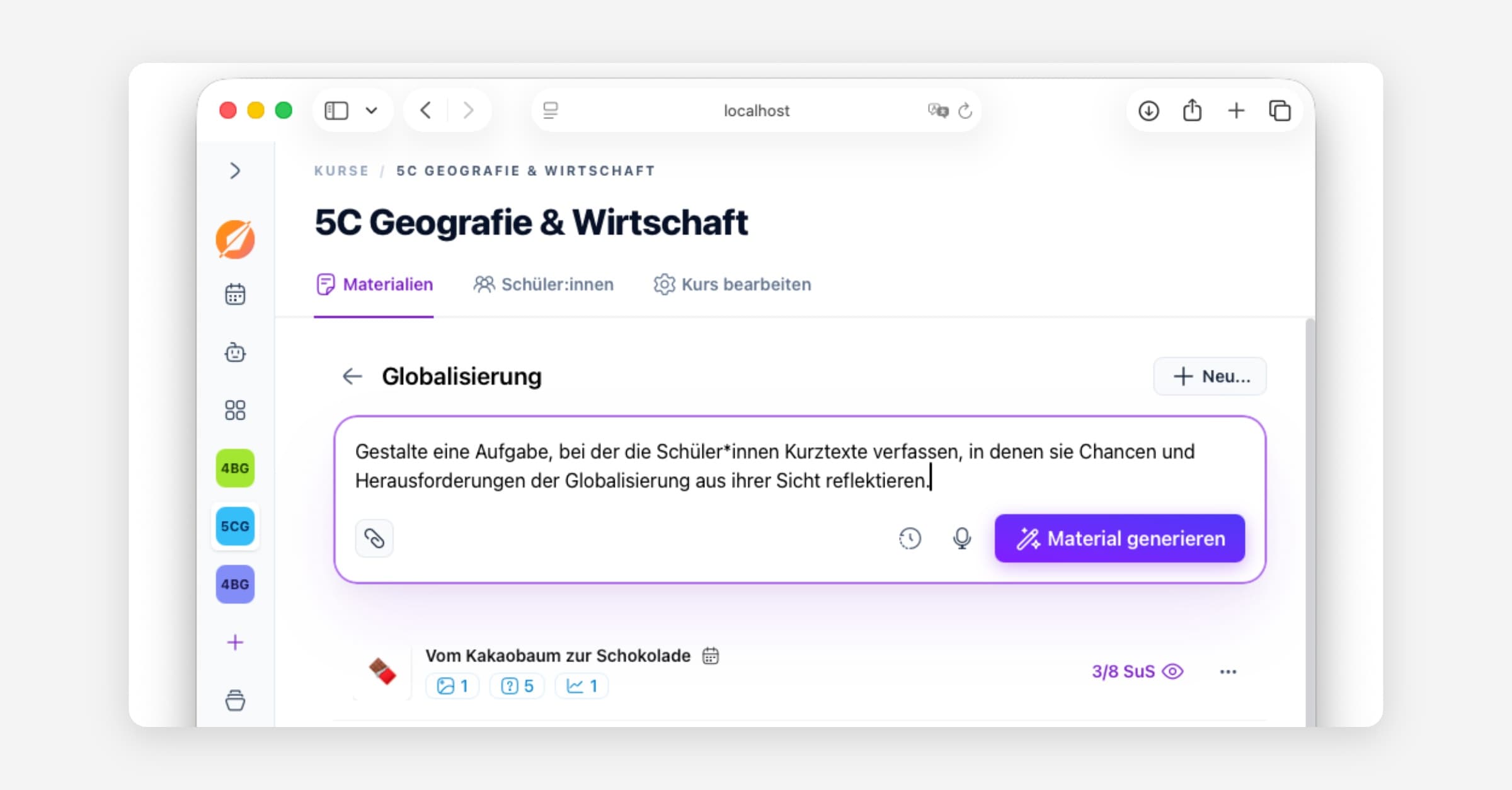The image size is (1512, 790).
Task: Open the calendar icon in sidebar
Action: click(235, 294)
